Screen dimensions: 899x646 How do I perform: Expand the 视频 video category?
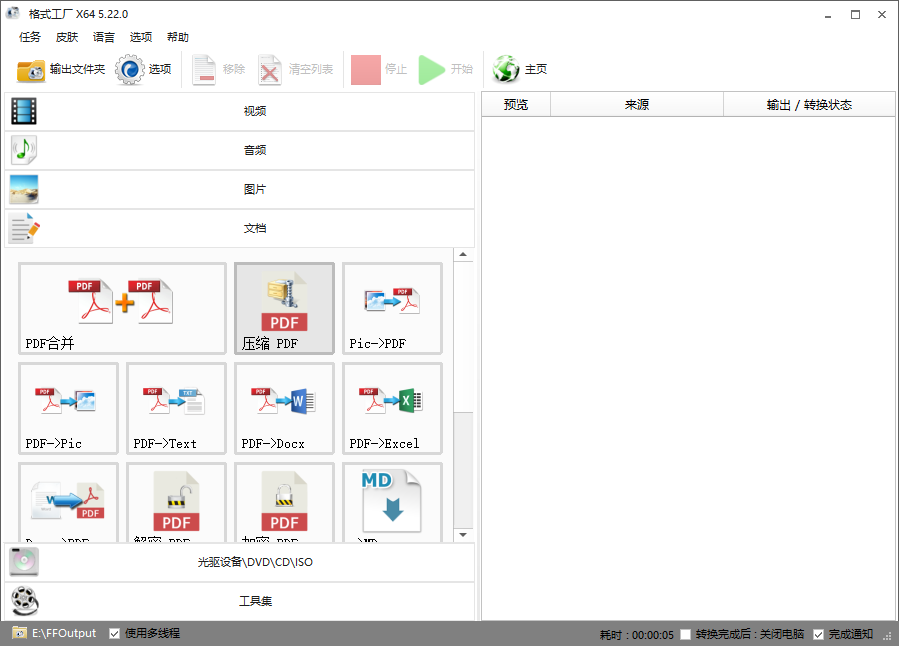240,111
